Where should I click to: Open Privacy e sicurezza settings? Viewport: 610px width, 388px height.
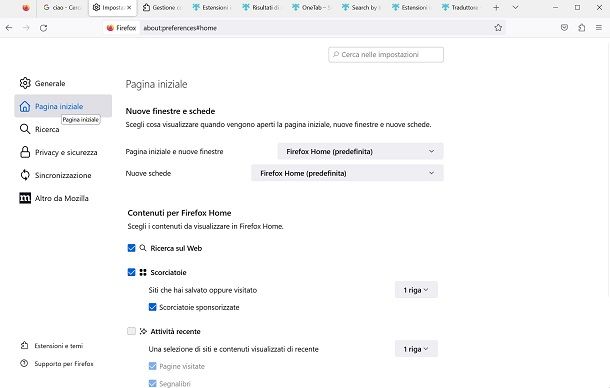click(63, 152)
